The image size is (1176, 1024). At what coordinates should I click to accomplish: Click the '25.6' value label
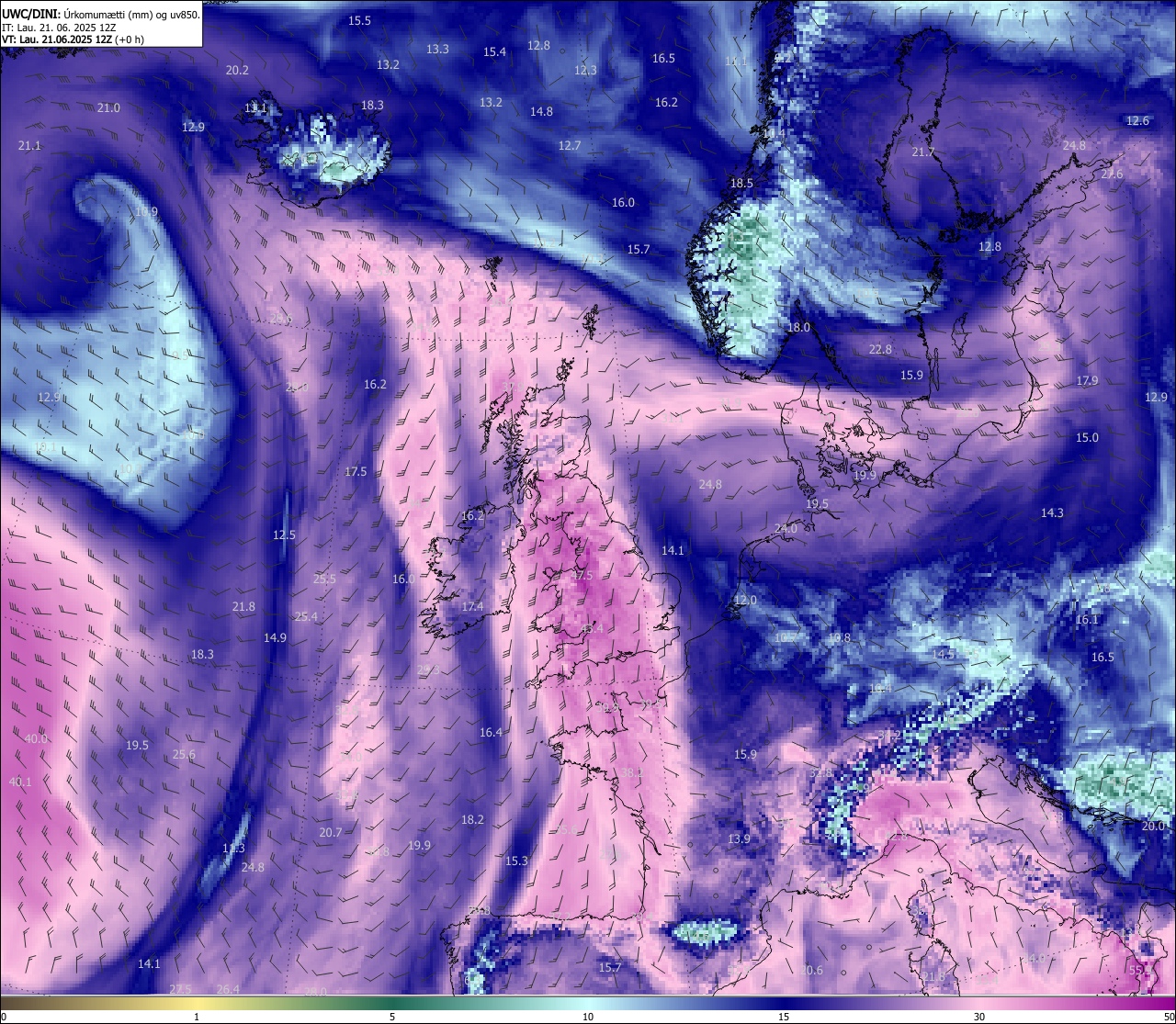(184, 754)
